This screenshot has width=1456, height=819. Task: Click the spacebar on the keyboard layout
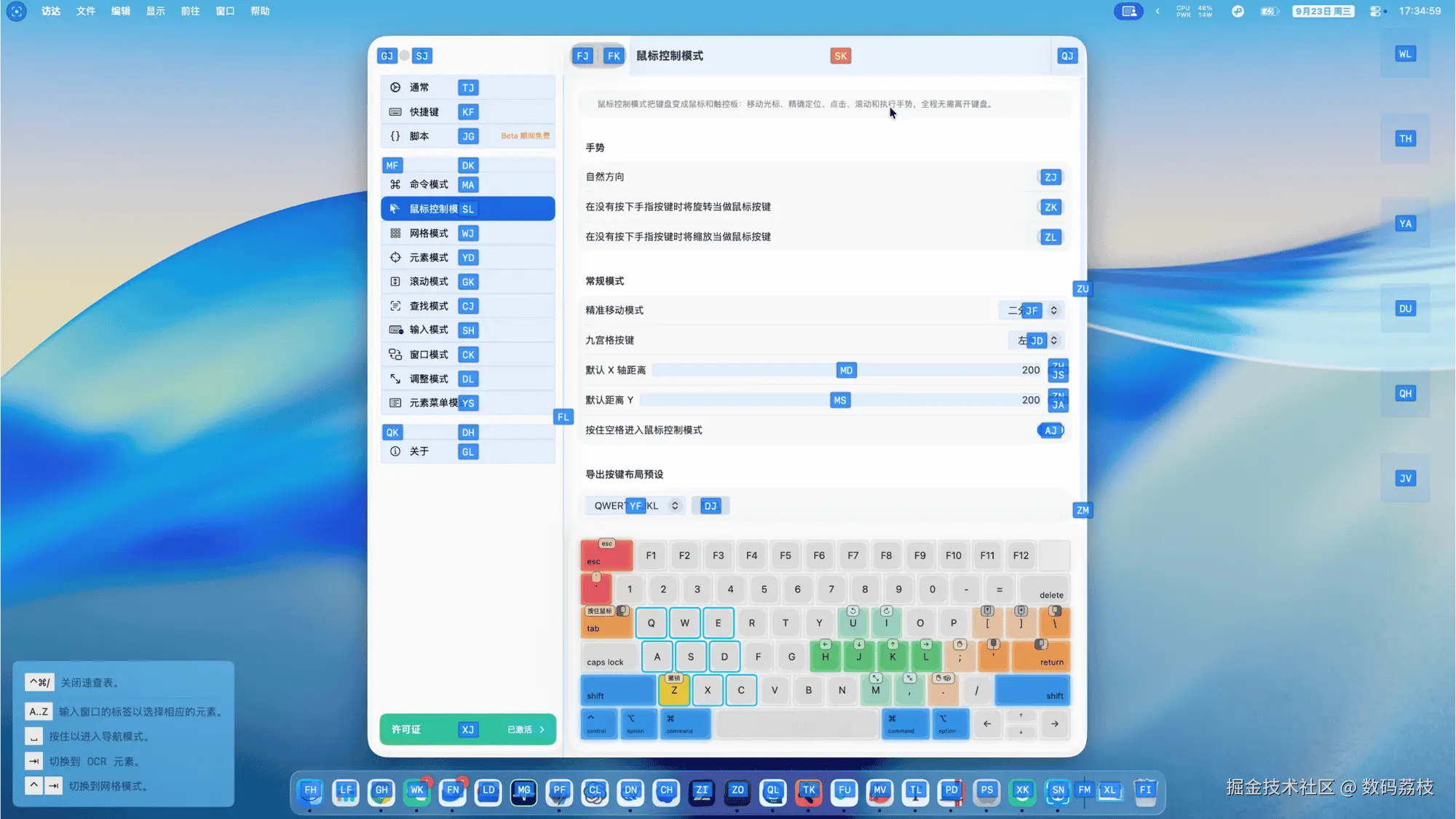pyautogui.click(x=796, y=724)
